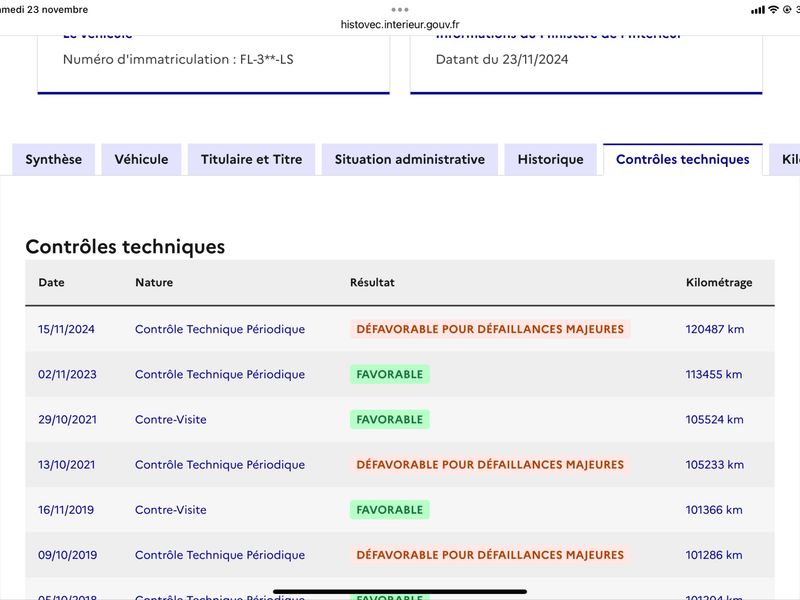800x600 pixels.
Task: Go to the Historique tab
Action: pyautogui.click(x=551, y=159)
